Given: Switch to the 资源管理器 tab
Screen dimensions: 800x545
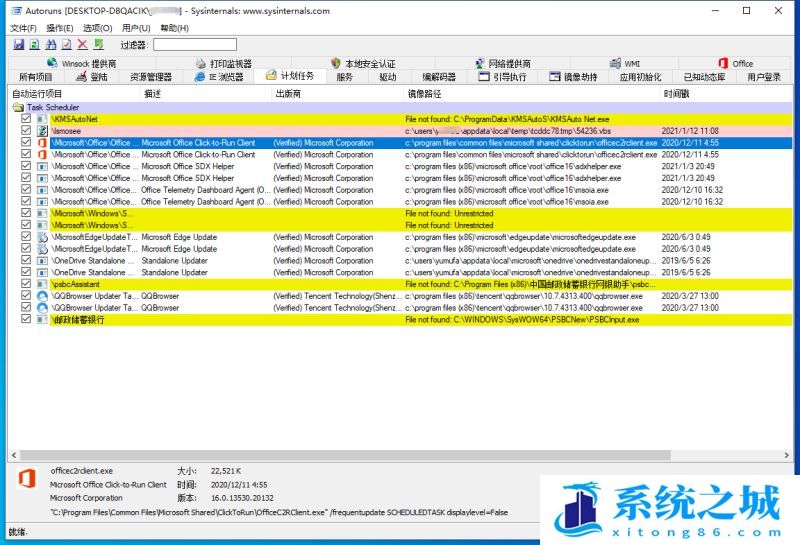Looking at the screenshot, I should tap(151, 77).
